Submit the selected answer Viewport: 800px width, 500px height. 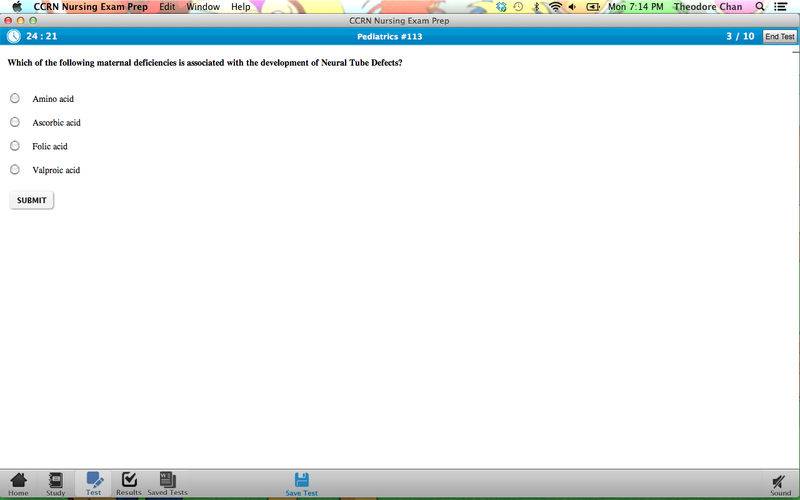(x=32, y=200)
